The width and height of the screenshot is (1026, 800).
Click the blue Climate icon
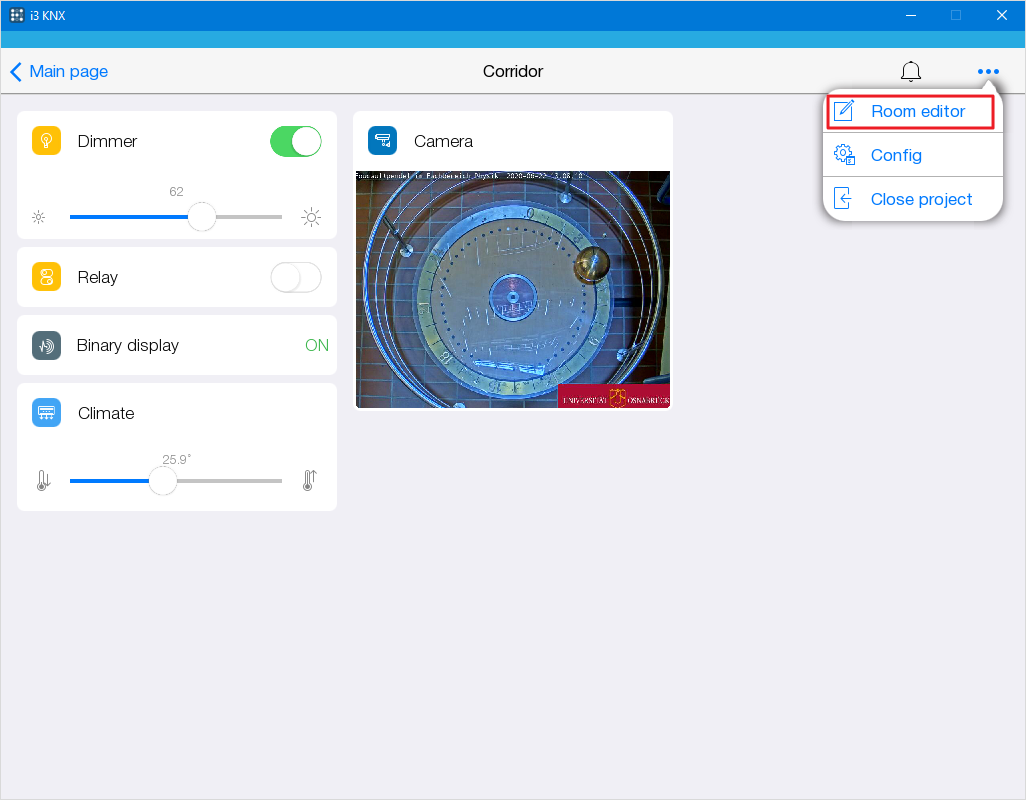tap(47, 413)
